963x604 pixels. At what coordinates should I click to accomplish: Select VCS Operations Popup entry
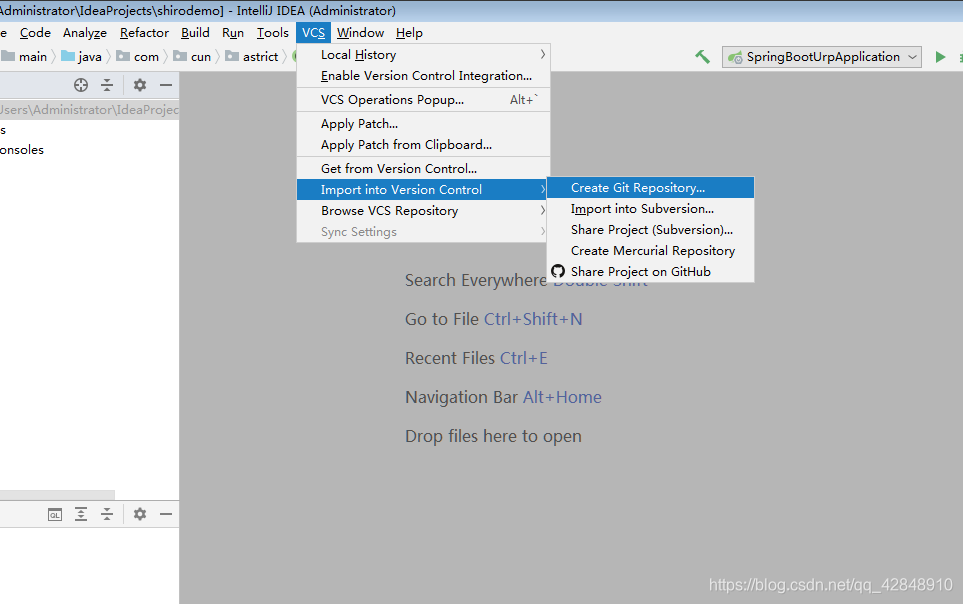[x=423, y=100]
